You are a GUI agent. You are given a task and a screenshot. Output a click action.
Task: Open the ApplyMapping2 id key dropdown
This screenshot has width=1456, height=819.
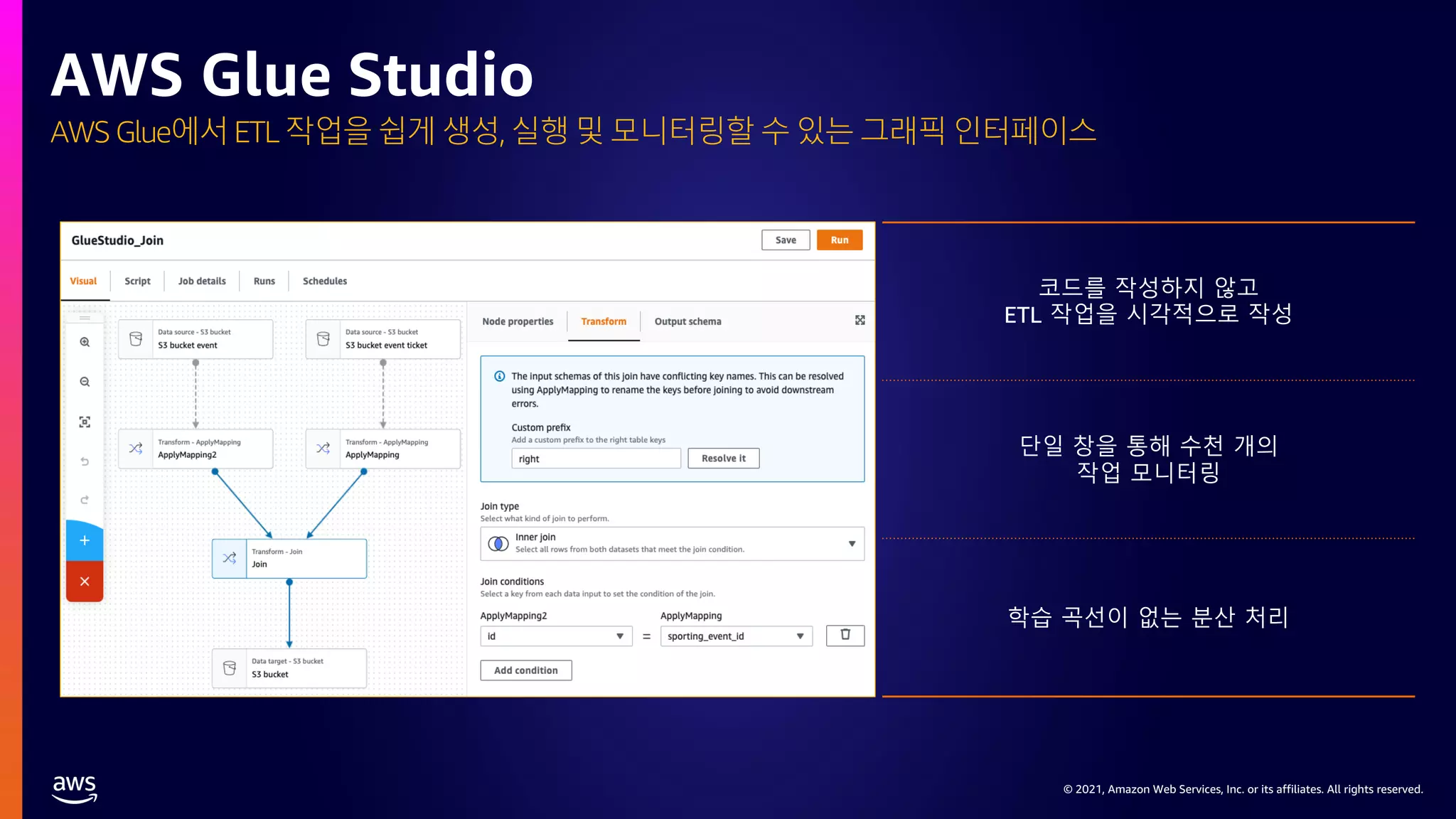[x=556, y=636]
